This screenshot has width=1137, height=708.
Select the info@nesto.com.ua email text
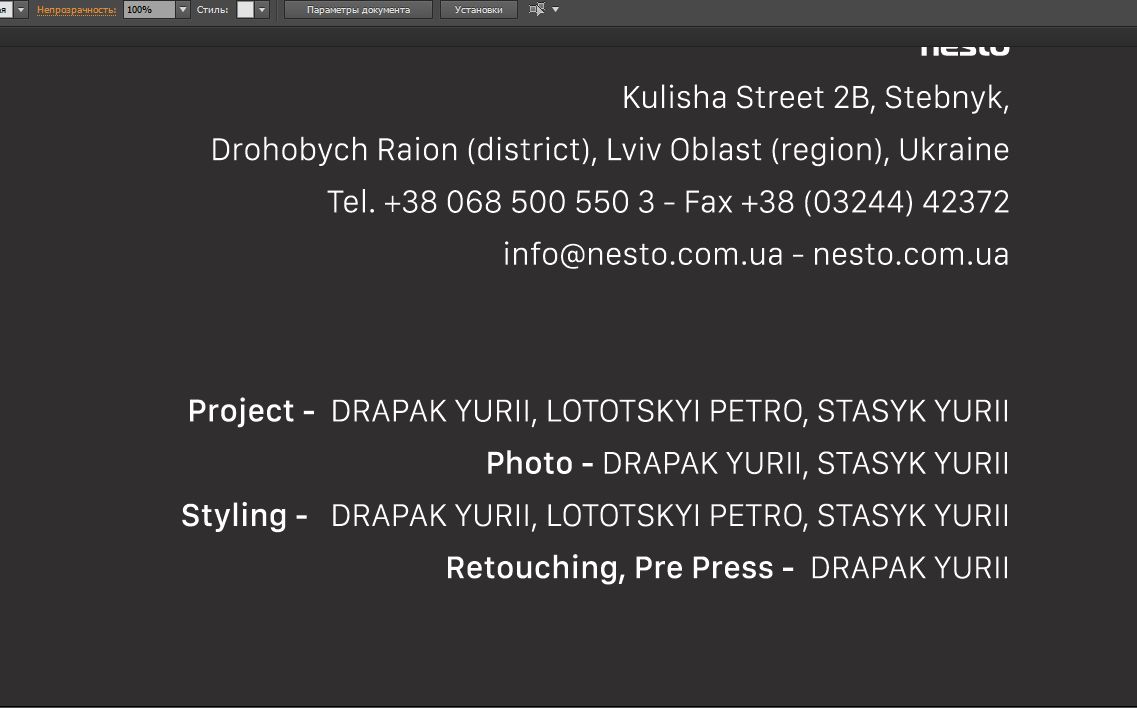coord(642,254)
